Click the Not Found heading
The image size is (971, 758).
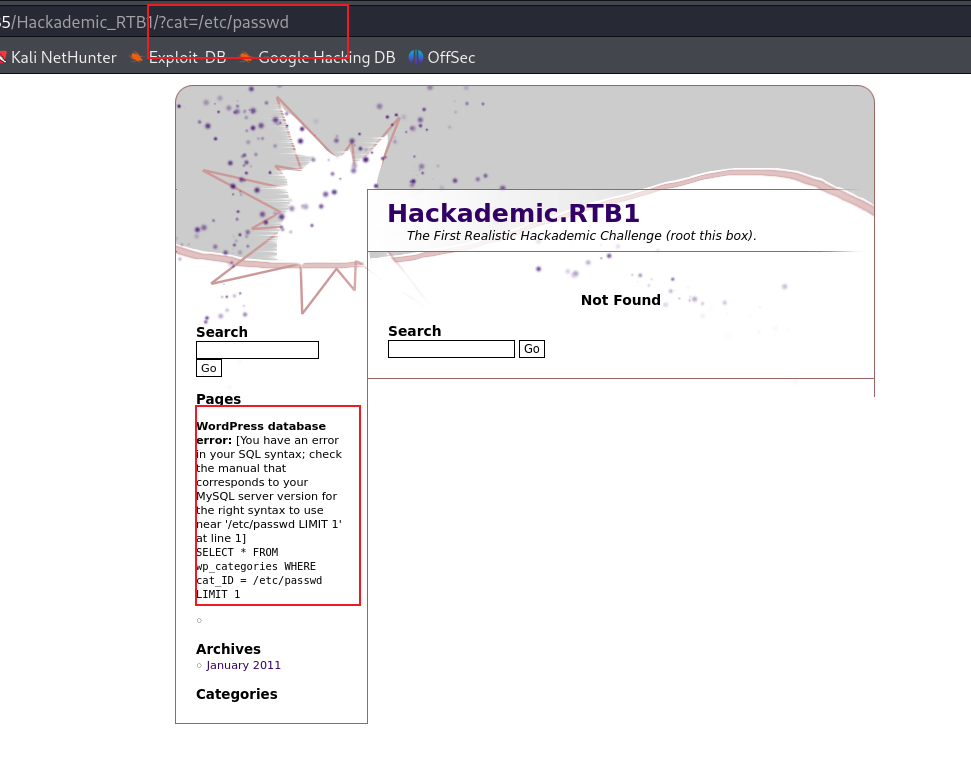pos(620,299)
